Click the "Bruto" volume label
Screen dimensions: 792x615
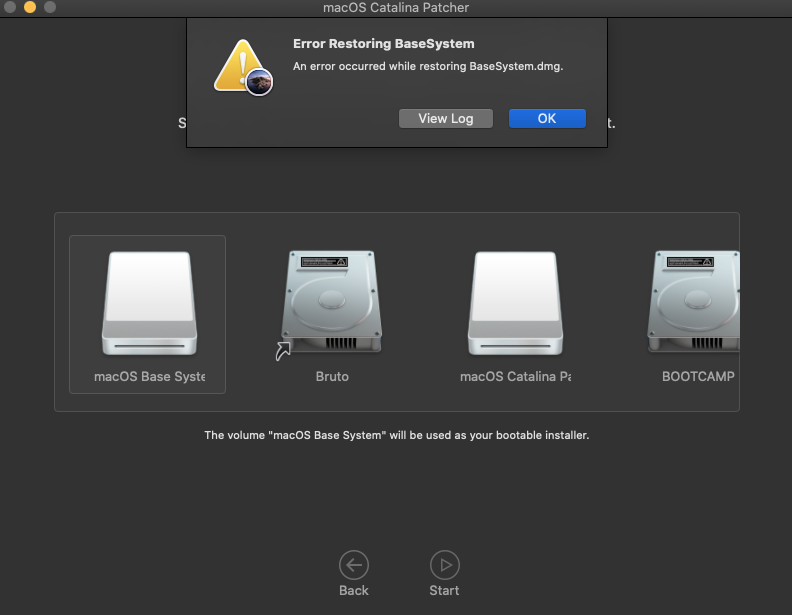pos(332,377)
